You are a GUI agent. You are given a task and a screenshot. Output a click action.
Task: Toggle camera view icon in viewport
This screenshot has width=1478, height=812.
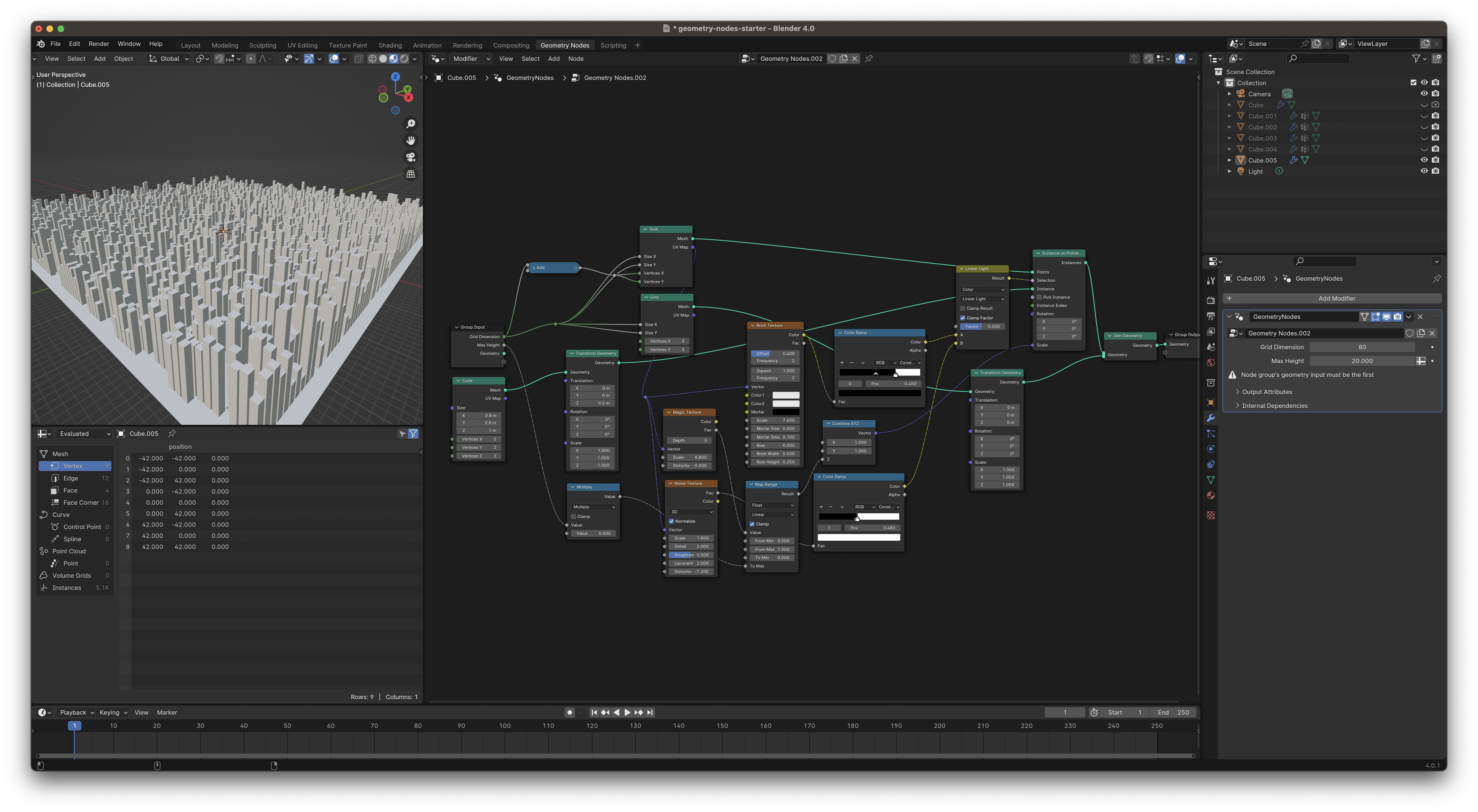(x=411, y=157)
